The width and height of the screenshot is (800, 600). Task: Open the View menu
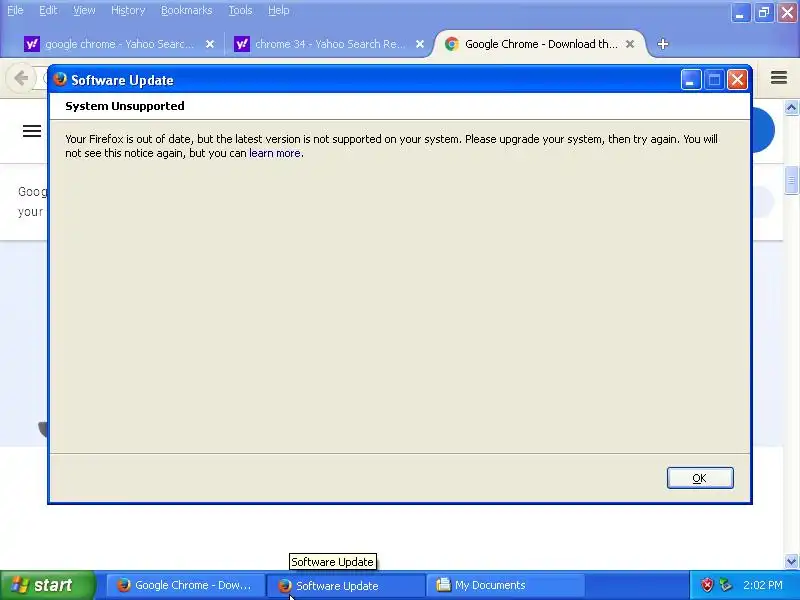[84, 10]
